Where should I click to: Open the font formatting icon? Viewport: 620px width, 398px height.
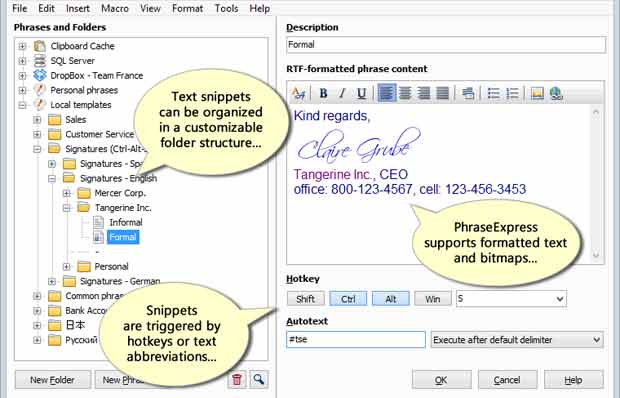[x=298, y=93]
